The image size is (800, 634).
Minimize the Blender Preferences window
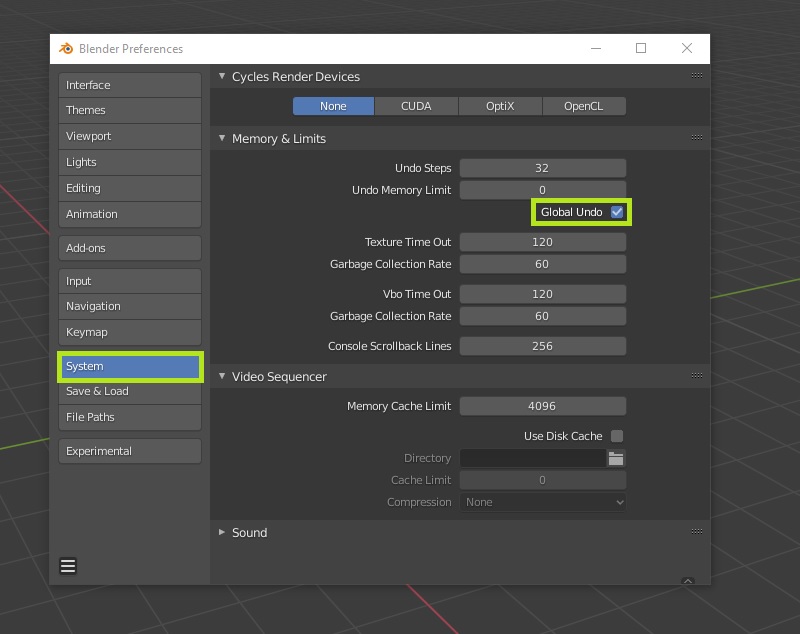coord(596,48)
